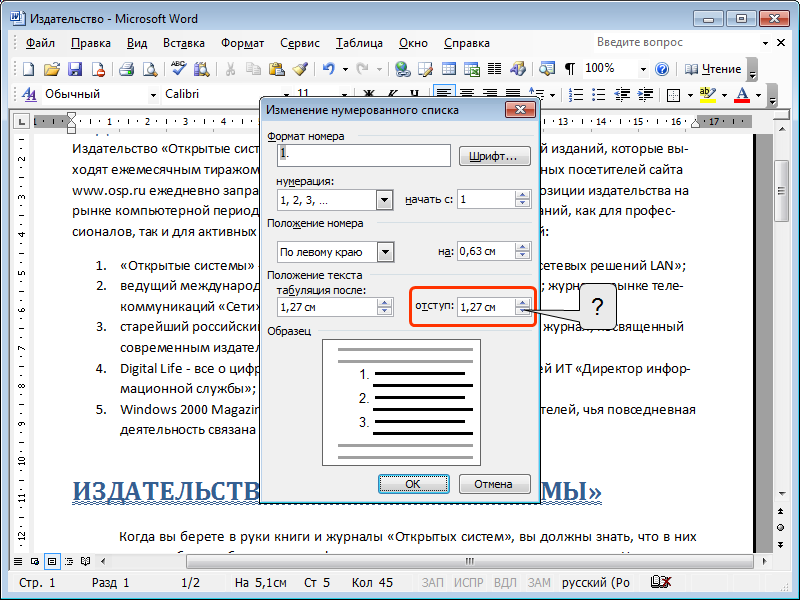Image resolution: width=800 pixels, height=600 pixels.
Task: Open the Таблица menu
Action: point(359,43)
